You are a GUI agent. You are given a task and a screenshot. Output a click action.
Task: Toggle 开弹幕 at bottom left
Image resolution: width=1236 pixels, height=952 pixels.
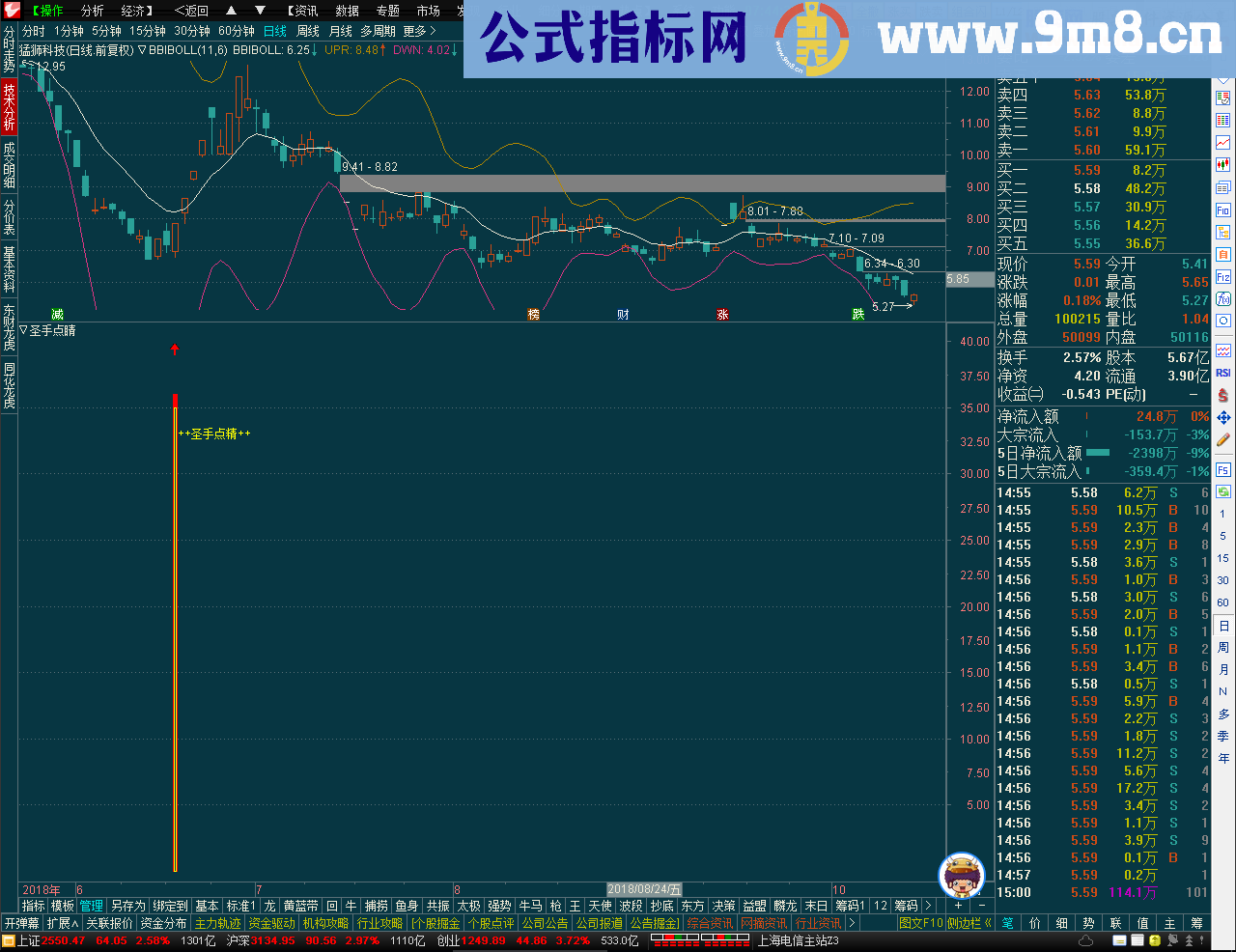(21, 922)
